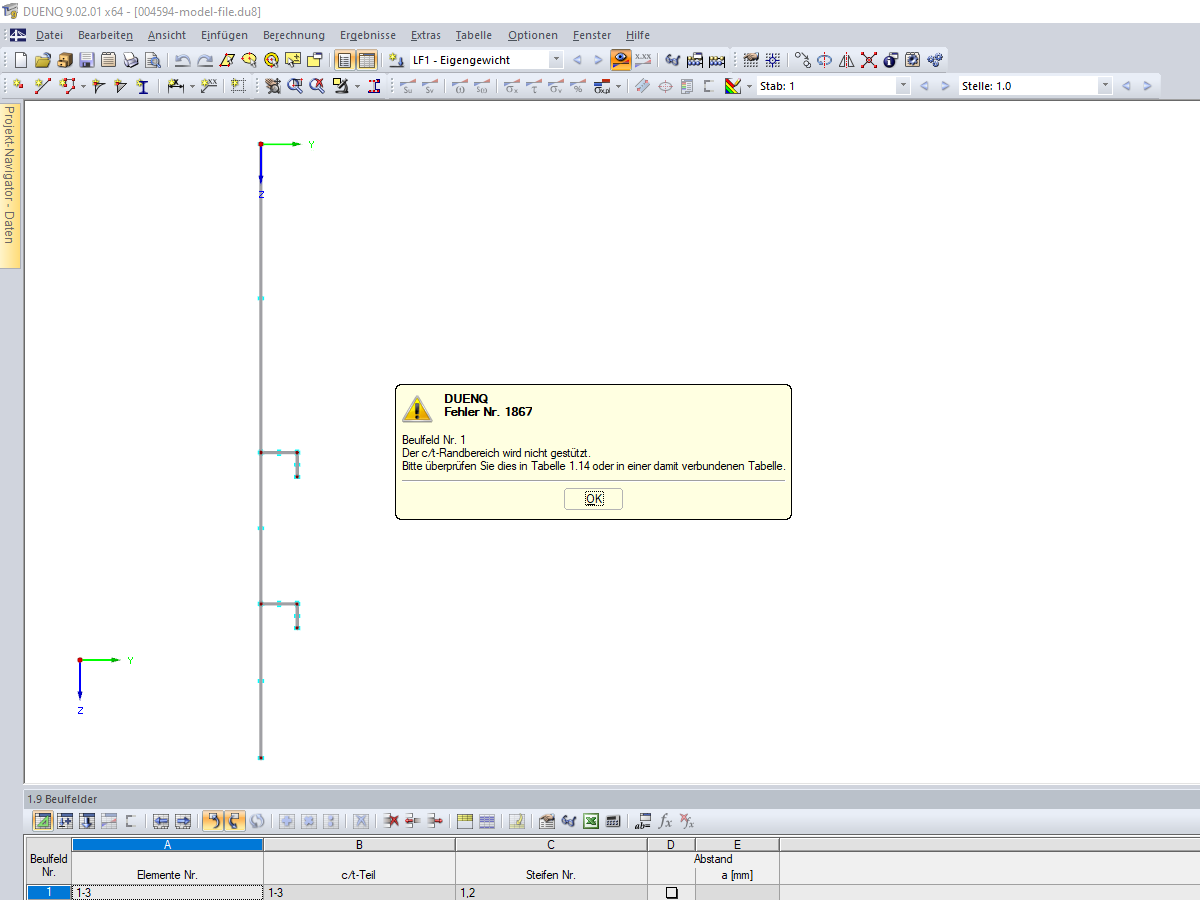1200x900 pixels.
Task: Select the new line element tool
Action: [x=43, y=86]
